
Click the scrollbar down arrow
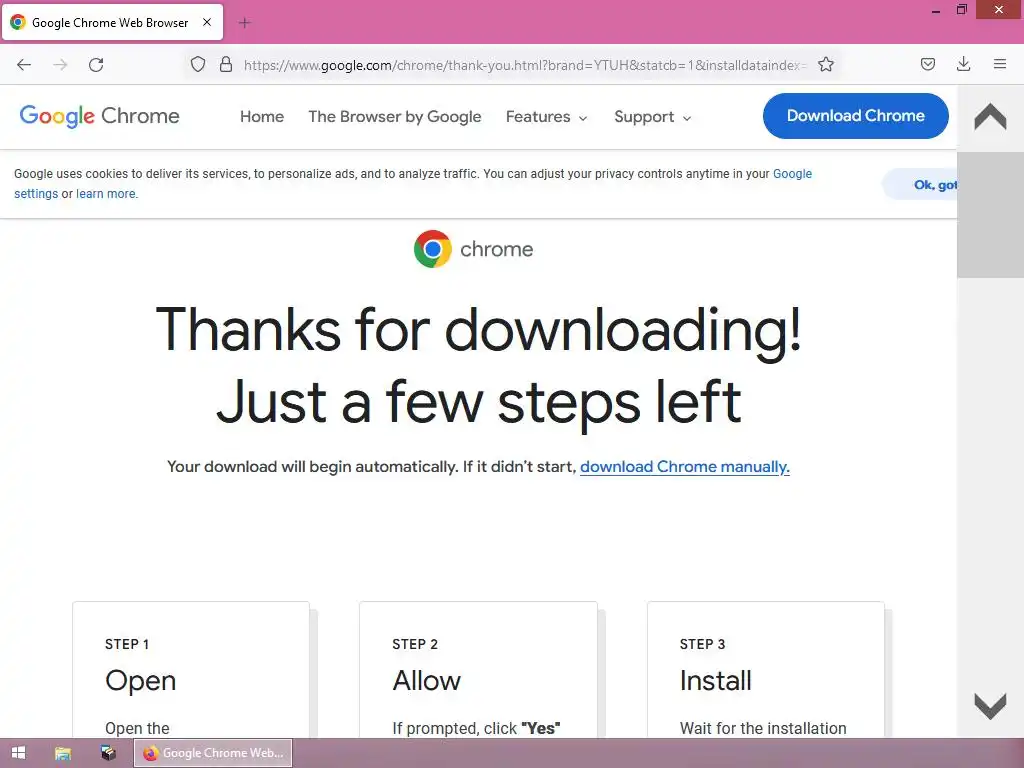pyautogui.click(x=990, y=706)
